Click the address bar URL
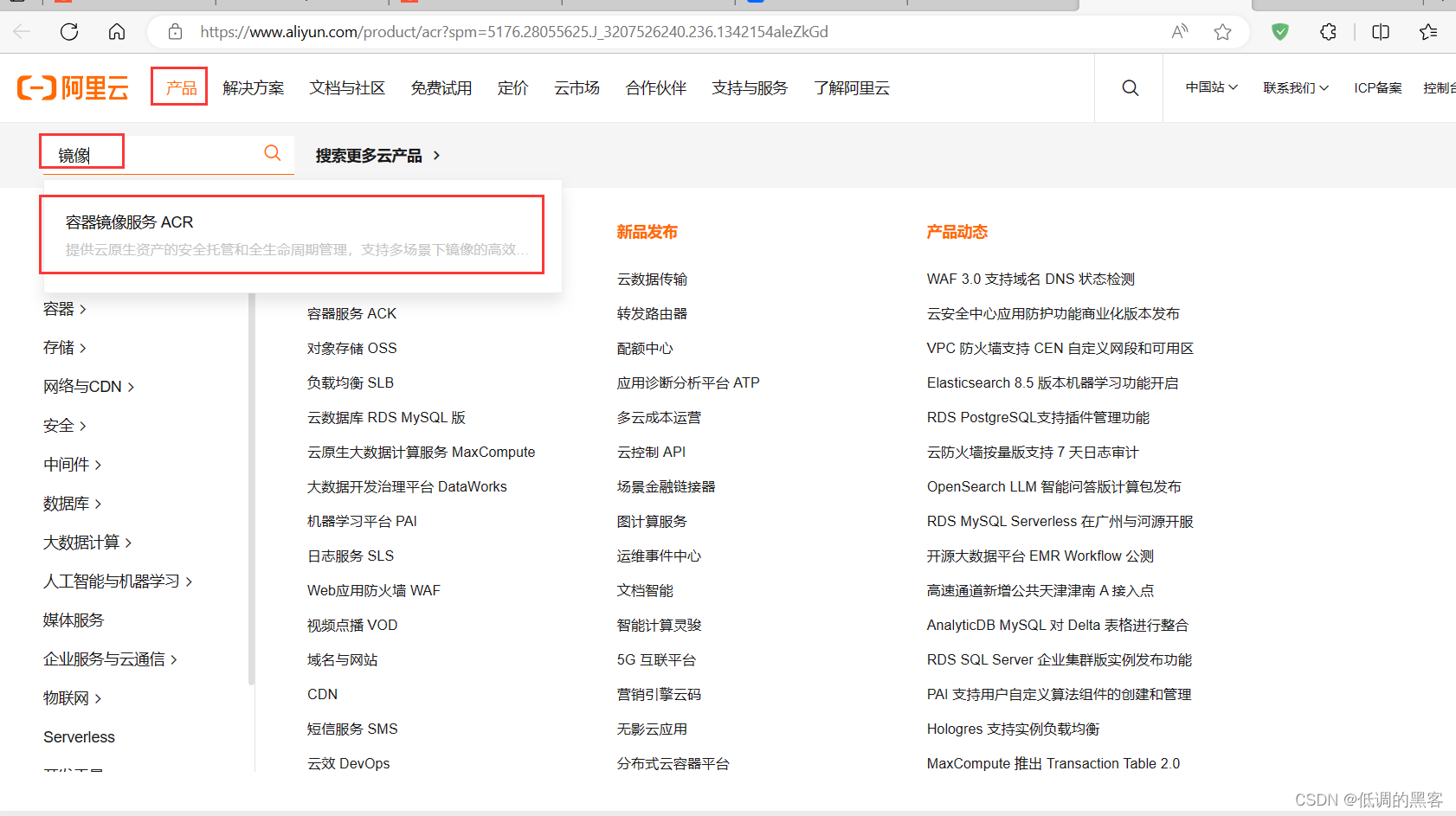 point(514,32)
